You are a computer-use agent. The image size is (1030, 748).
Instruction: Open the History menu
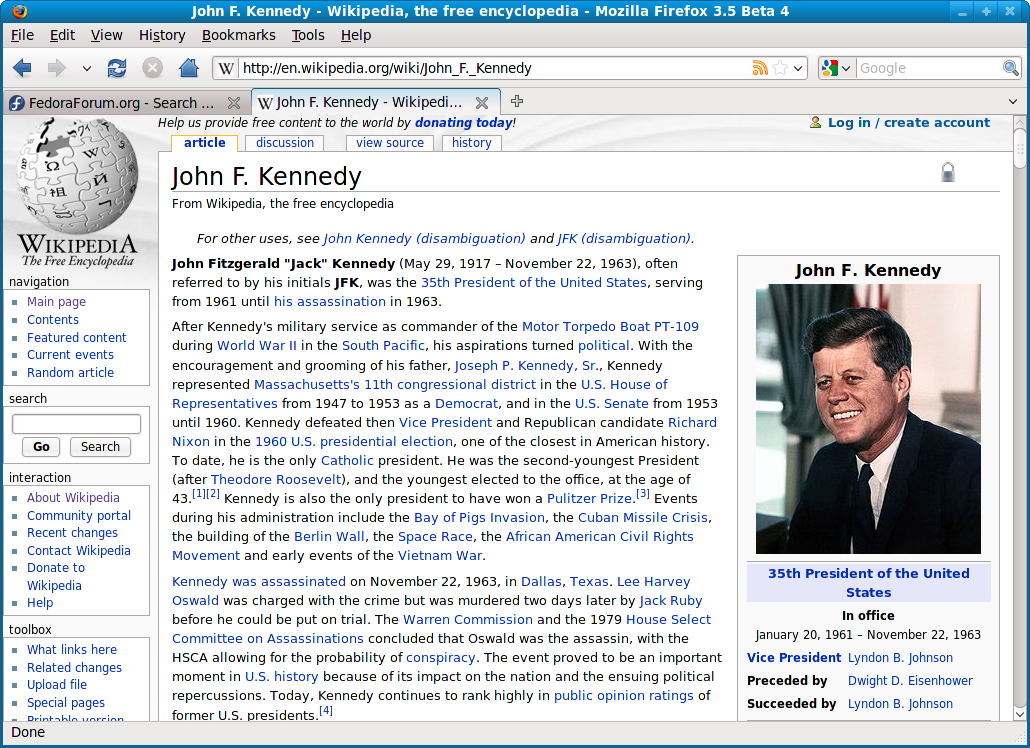(x=162, y=35)
